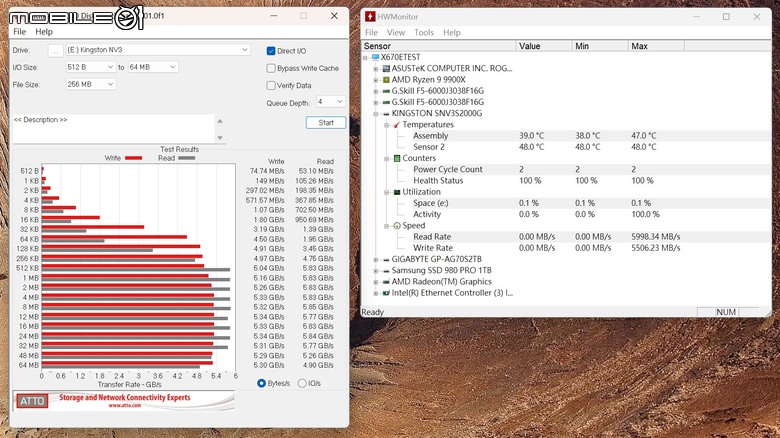
Task: Collapse the Utilization group
Action: [387, 192]
